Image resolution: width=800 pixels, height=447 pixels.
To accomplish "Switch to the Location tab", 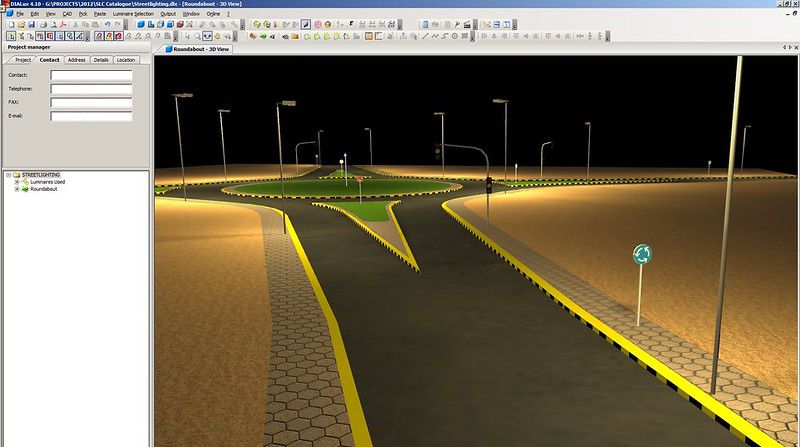I will [125, 60].
